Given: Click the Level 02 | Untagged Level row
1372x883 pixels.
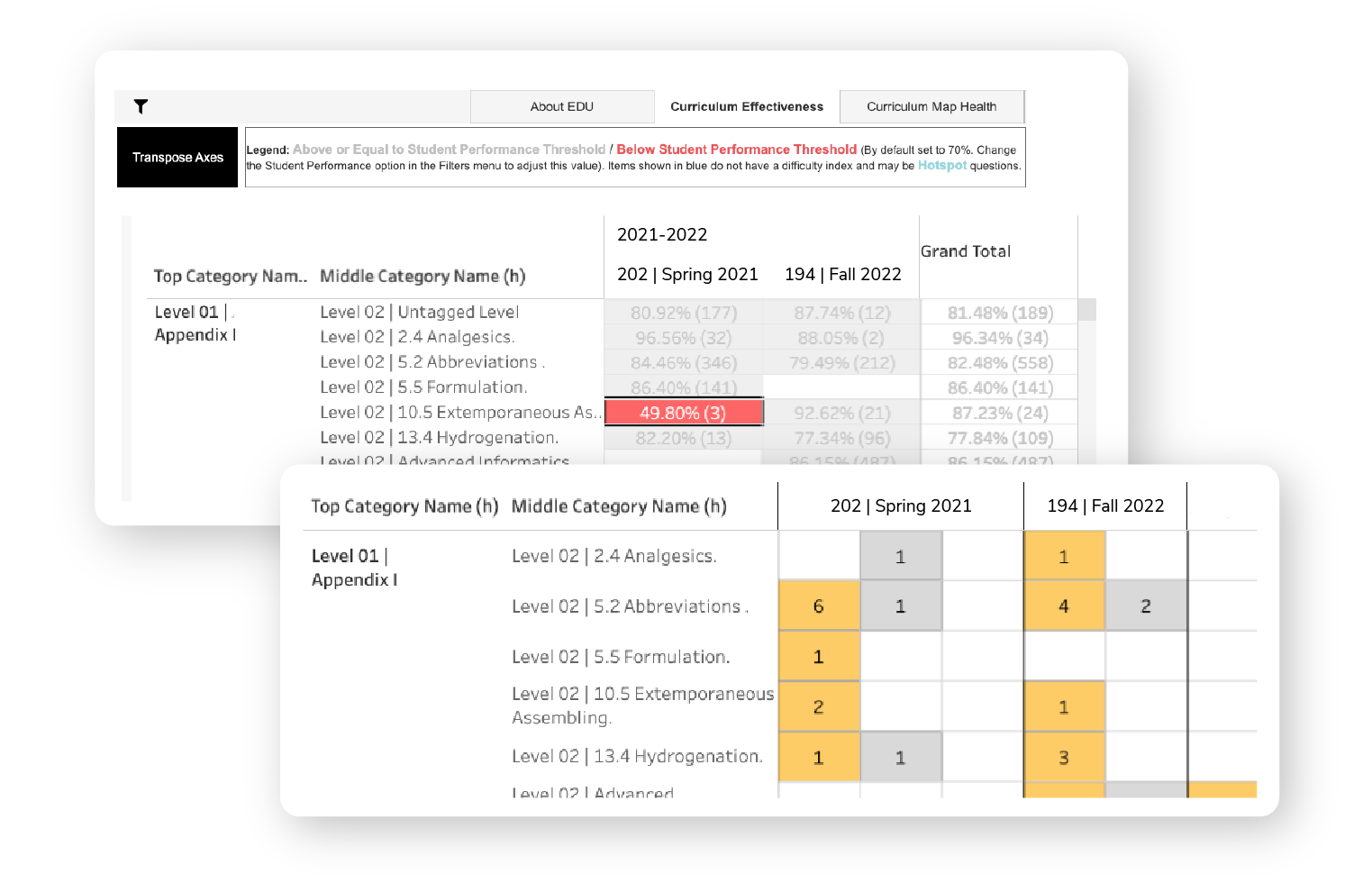Looking at the screenshot, I should (x=419, y=312).
